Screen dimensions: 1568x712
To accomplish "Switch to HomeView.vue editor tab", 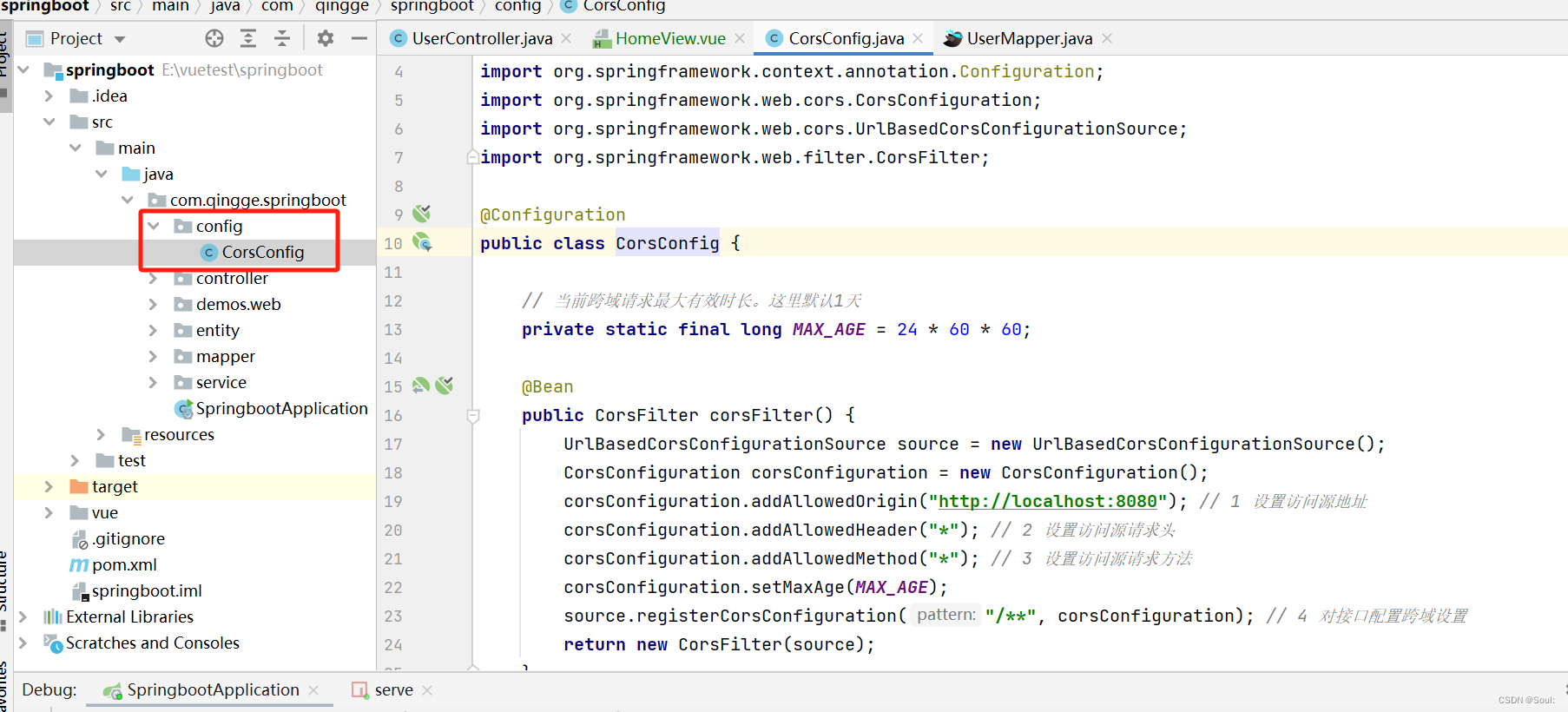I will (x=669, y=38).
